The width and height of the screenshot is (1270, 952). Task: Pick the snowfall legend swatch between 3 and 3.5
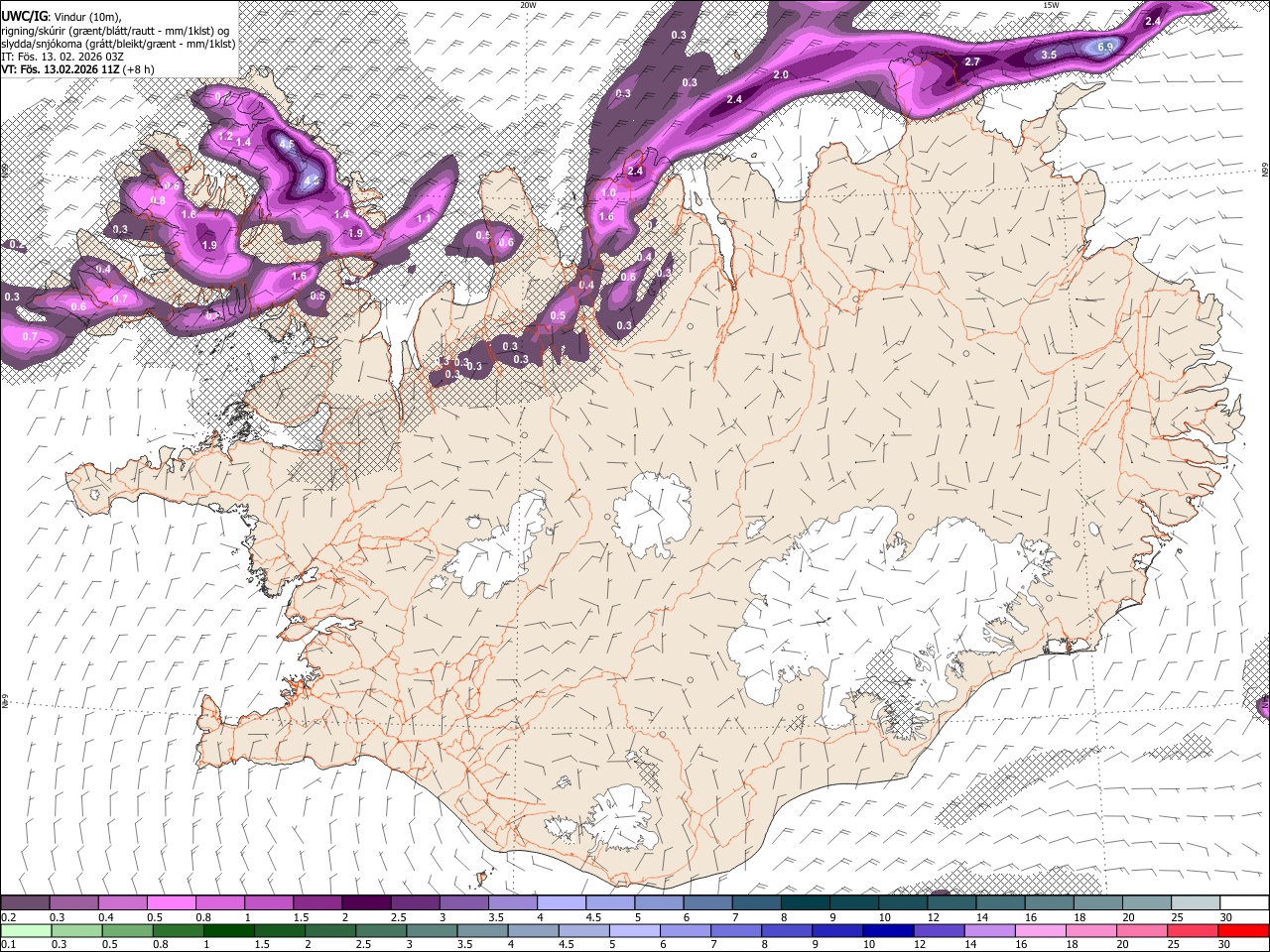[464, 902]
